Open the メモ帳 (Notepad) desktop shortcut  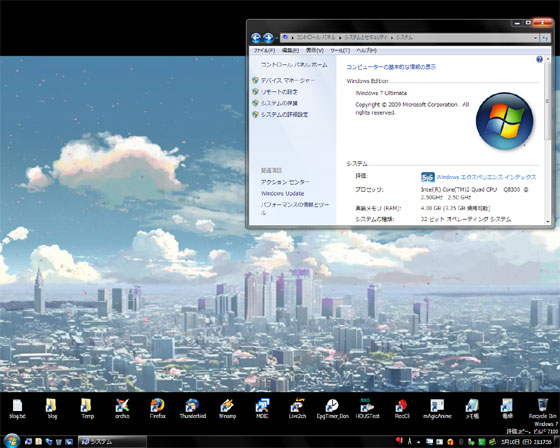click(472, 409)
